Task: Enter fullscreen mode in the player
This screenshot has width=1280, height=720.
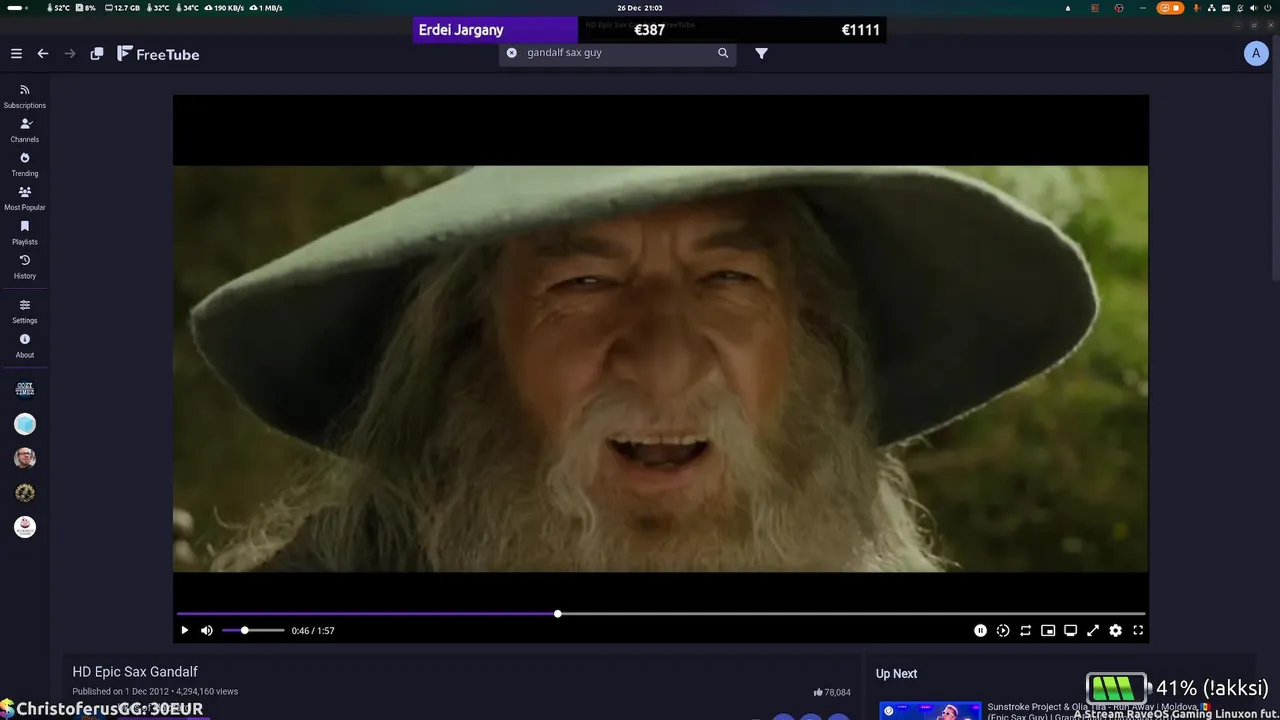Action: [1138, 630]
